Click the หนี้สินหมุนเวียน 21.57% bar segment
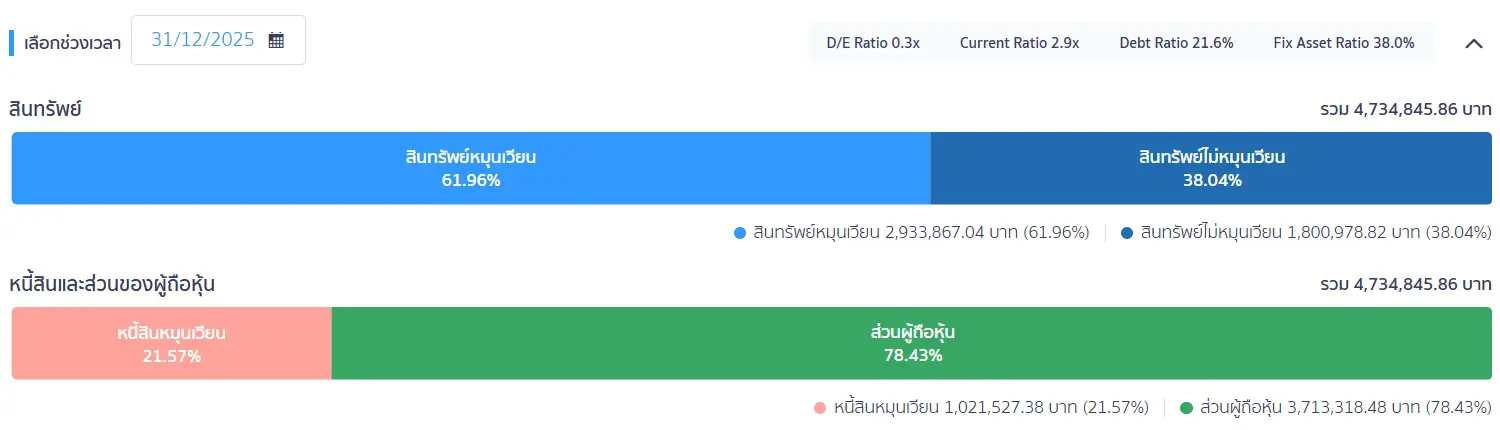 [x=171, y=343]
